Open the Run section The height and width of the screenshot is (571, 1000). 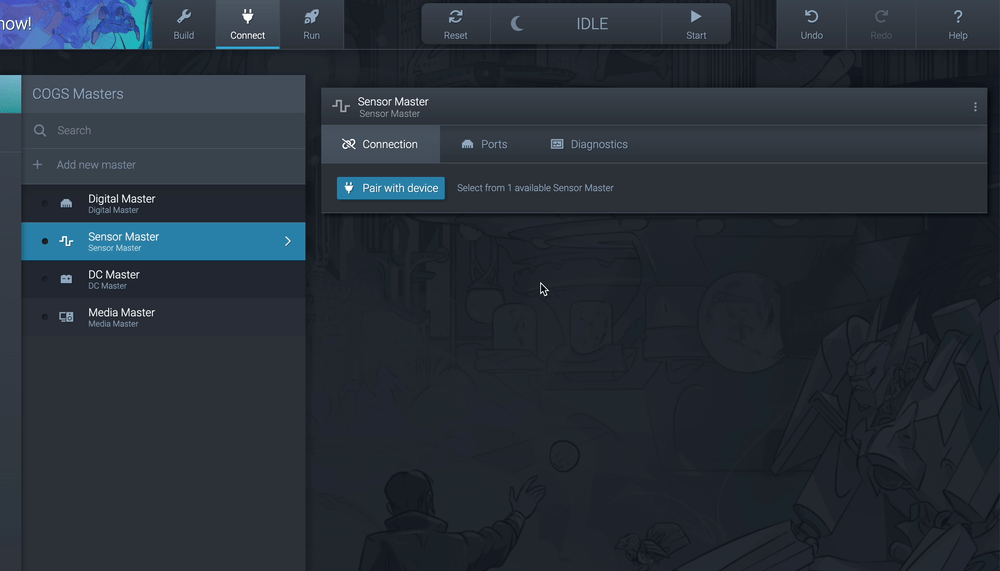pyautogui.click(x=311, y=24)
